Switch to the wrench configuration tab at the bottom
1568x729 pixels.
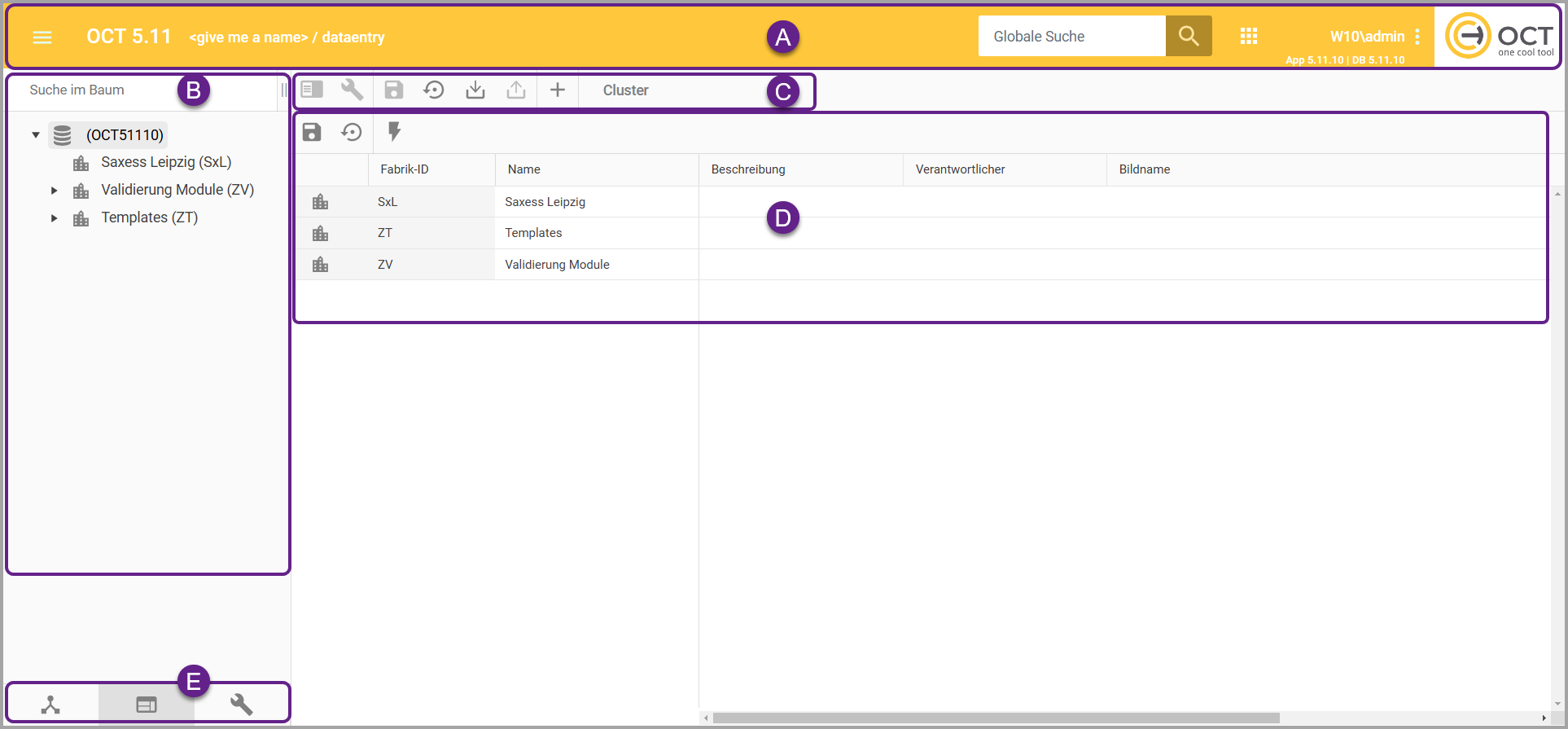tap(242, 705)
